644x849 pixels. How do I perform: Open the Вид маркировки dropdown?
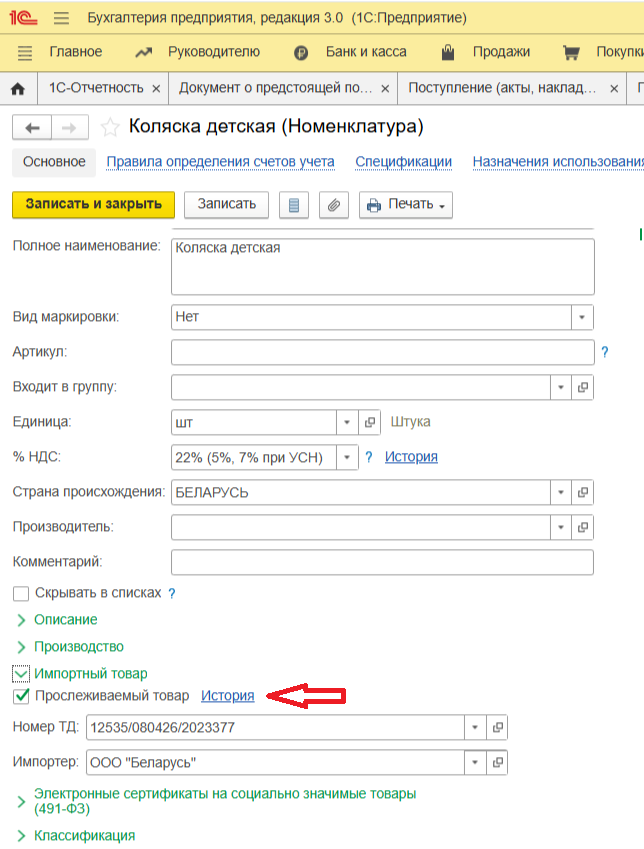tap(582, 317)
